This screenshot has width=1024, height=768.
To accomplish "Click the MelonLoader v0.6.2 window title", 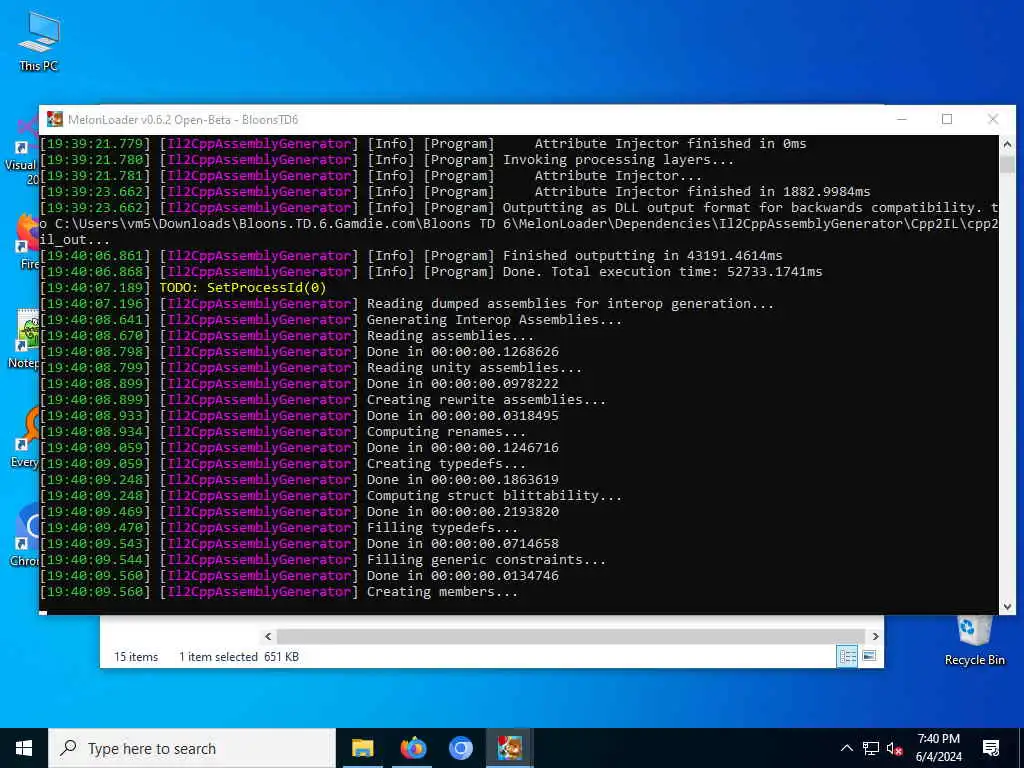I will click(x=183, y=120).
